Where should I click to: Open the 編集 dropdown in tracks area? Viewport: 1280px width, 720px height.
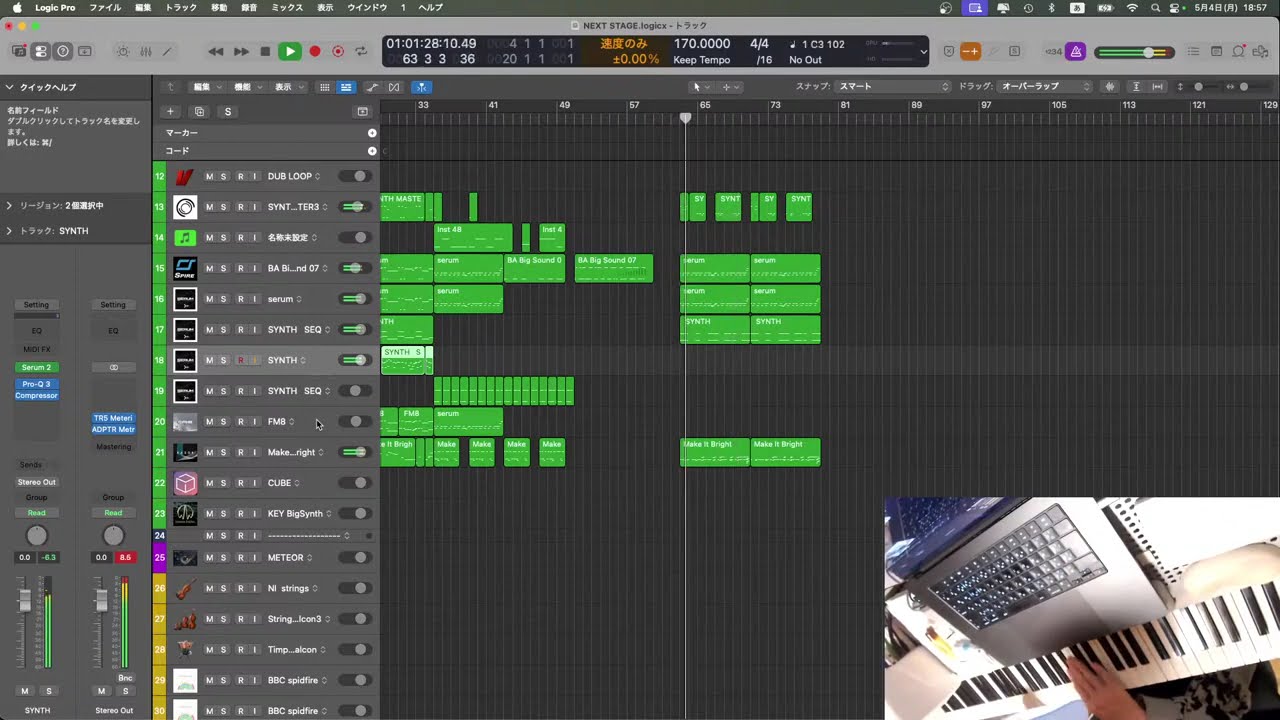click(206, 87)
